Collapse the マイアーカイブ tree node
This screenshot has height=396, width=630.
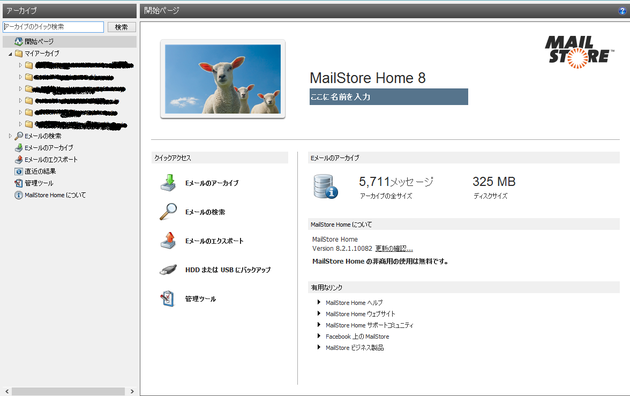(10, 54)
